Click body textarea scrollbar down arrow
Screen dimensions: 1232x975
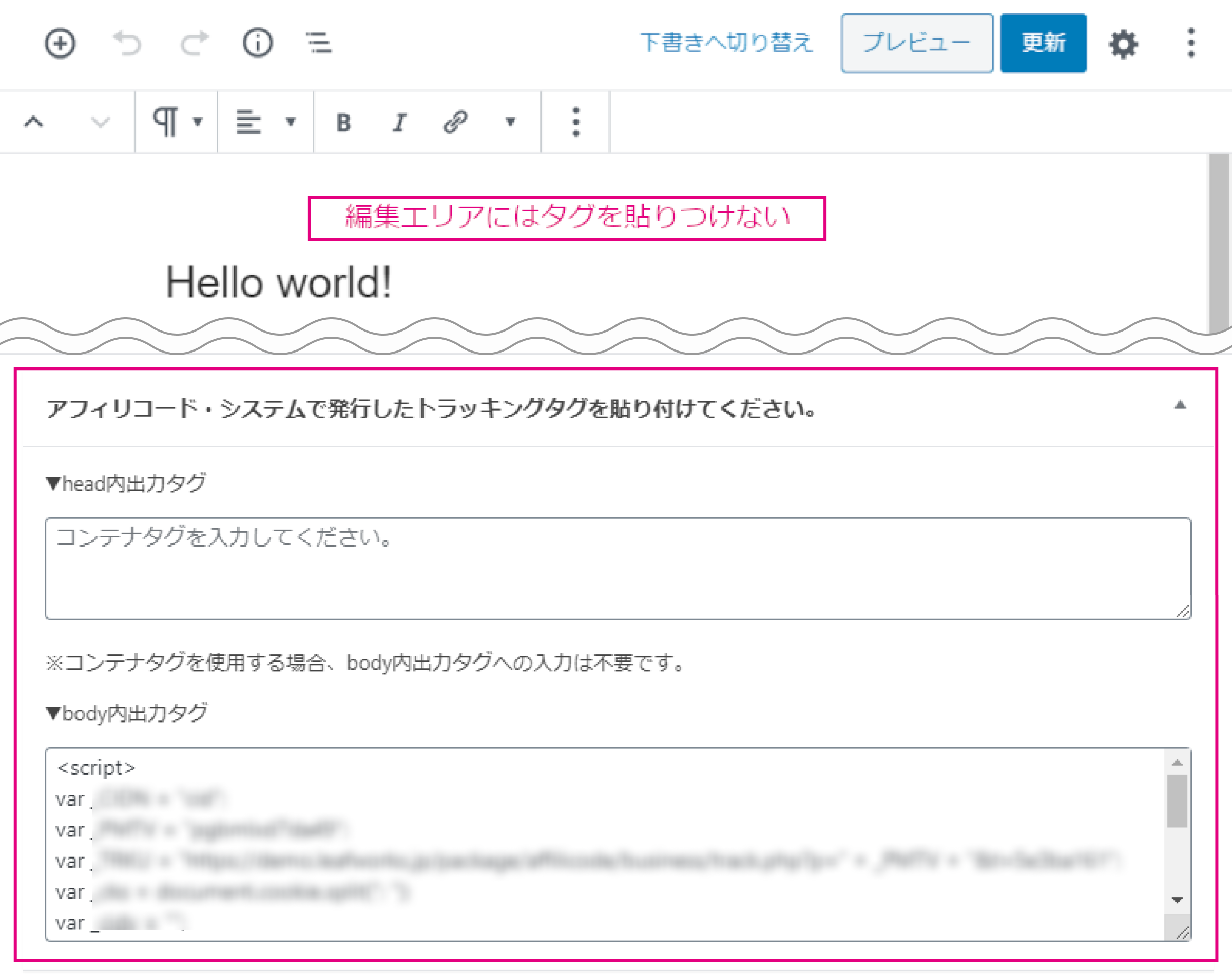(1177, 900)
